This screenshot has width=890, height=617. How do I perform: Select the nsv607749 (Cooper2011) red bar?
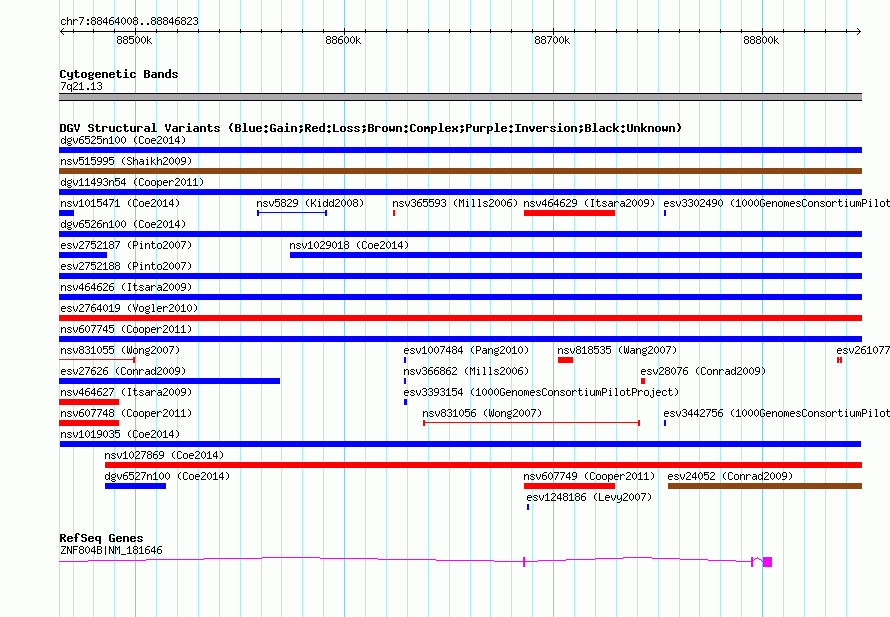coord(569,486)
